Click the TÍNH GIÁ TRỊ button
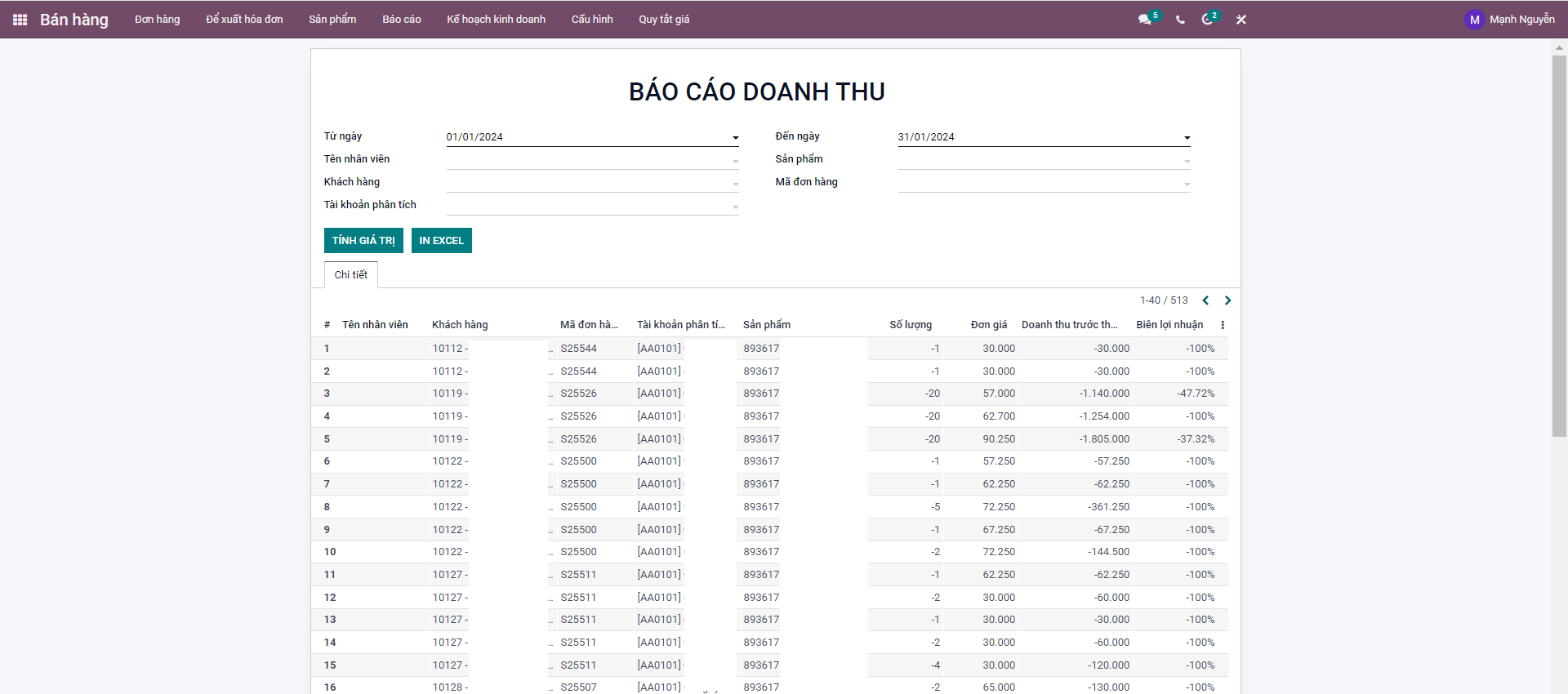Viewport: 1568px width, 694px height. pos(363,241)
